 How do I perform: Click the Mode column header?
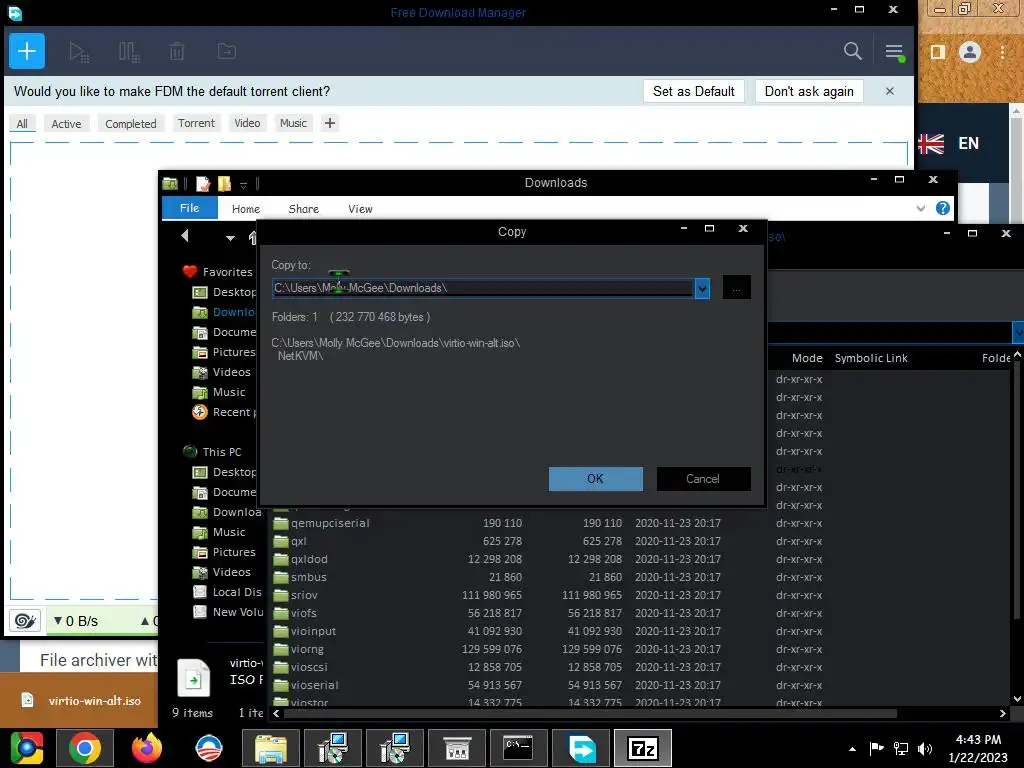tap(807, 358)
